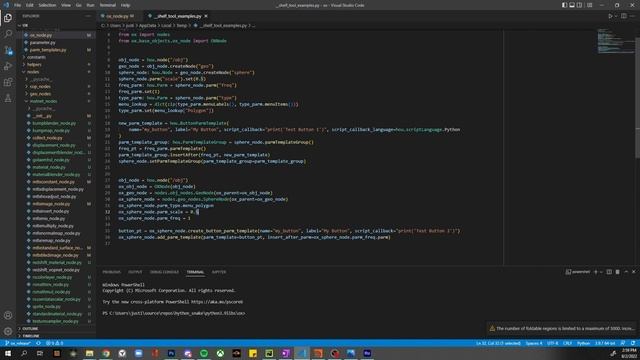The width and height of the screenshot is (640, 360).
Task: Change indentation via Spaces: 4
Action: (x=534, y=343)
